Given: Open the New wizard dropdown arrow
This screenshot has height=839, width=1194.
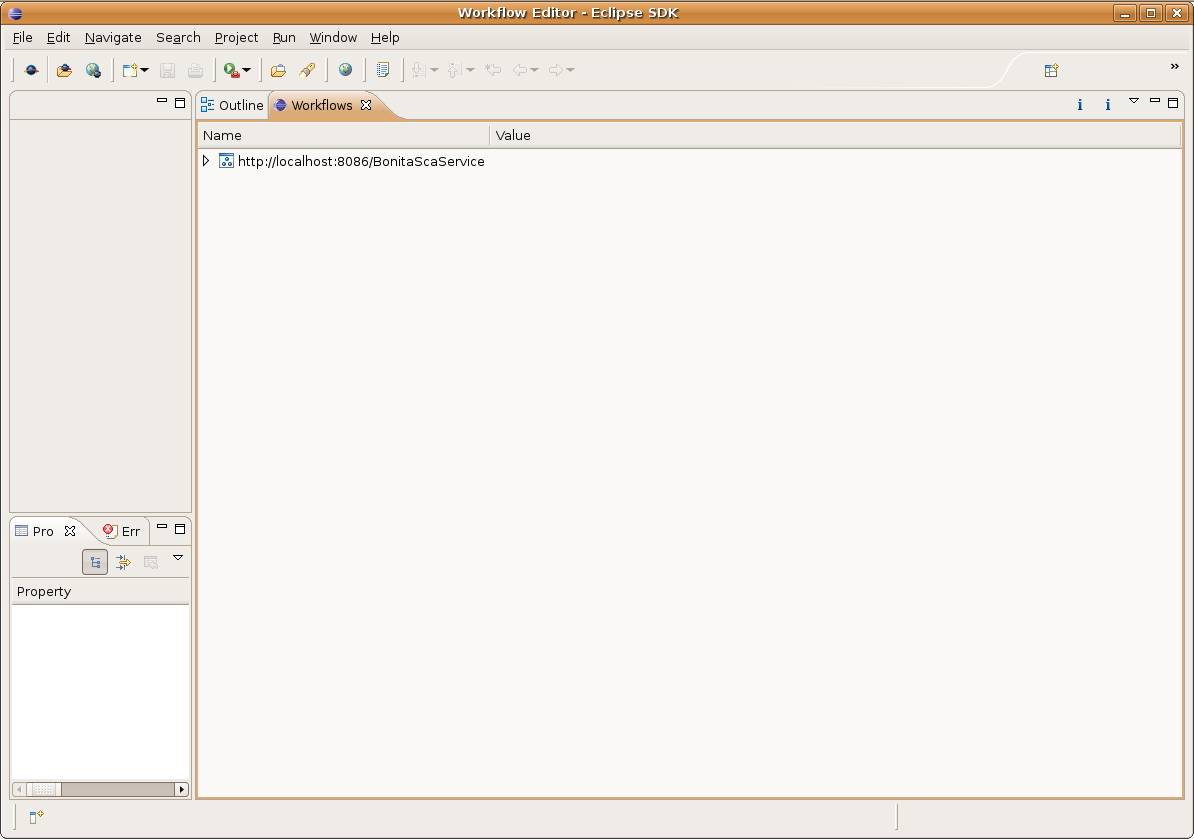Looking at the screenshot, I should 145,70.
